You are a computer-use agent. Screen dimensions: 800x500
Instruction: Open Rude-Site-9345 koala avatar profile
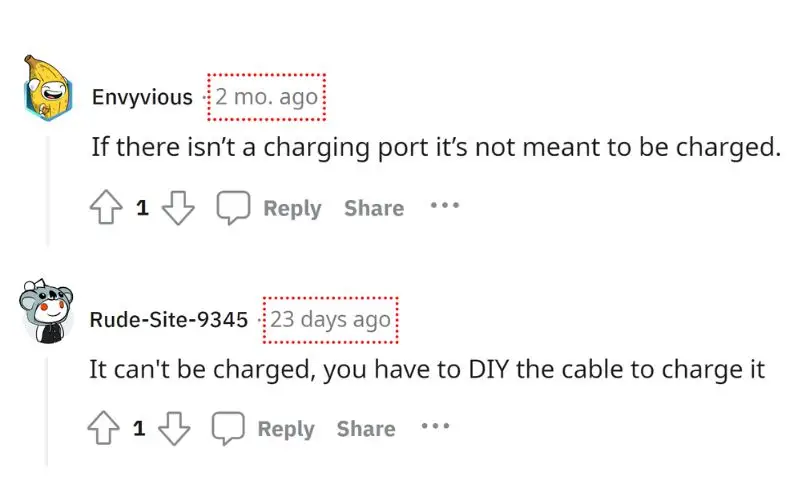click(x=46, y=311)
